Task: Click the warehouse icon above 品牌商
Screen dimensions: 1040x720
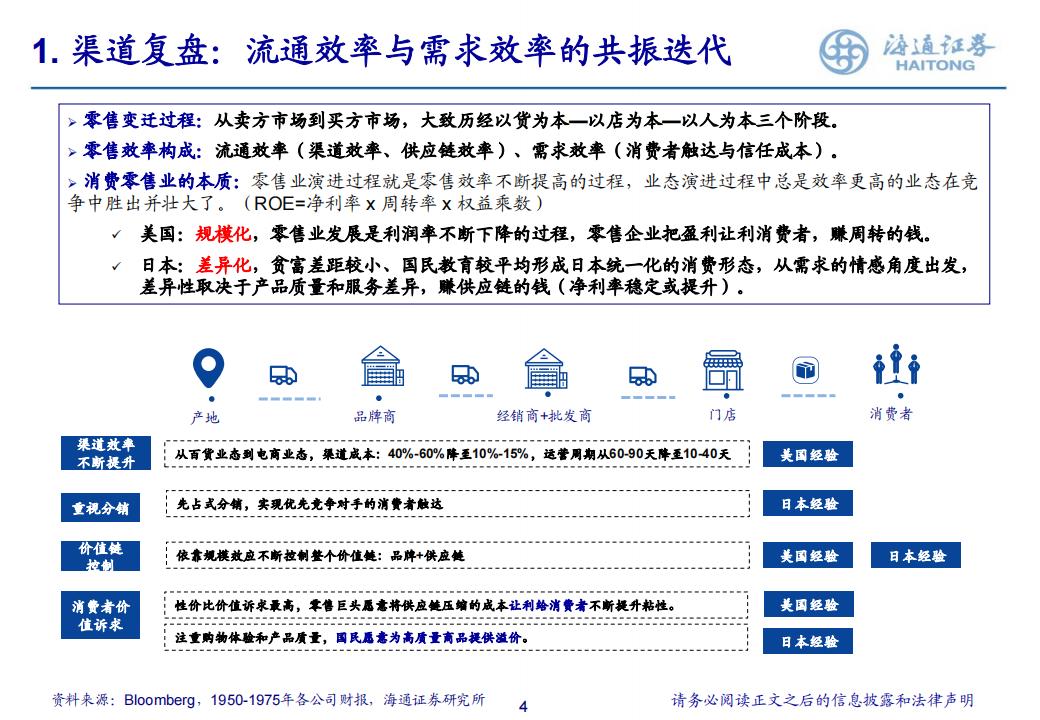Action: 382,366
